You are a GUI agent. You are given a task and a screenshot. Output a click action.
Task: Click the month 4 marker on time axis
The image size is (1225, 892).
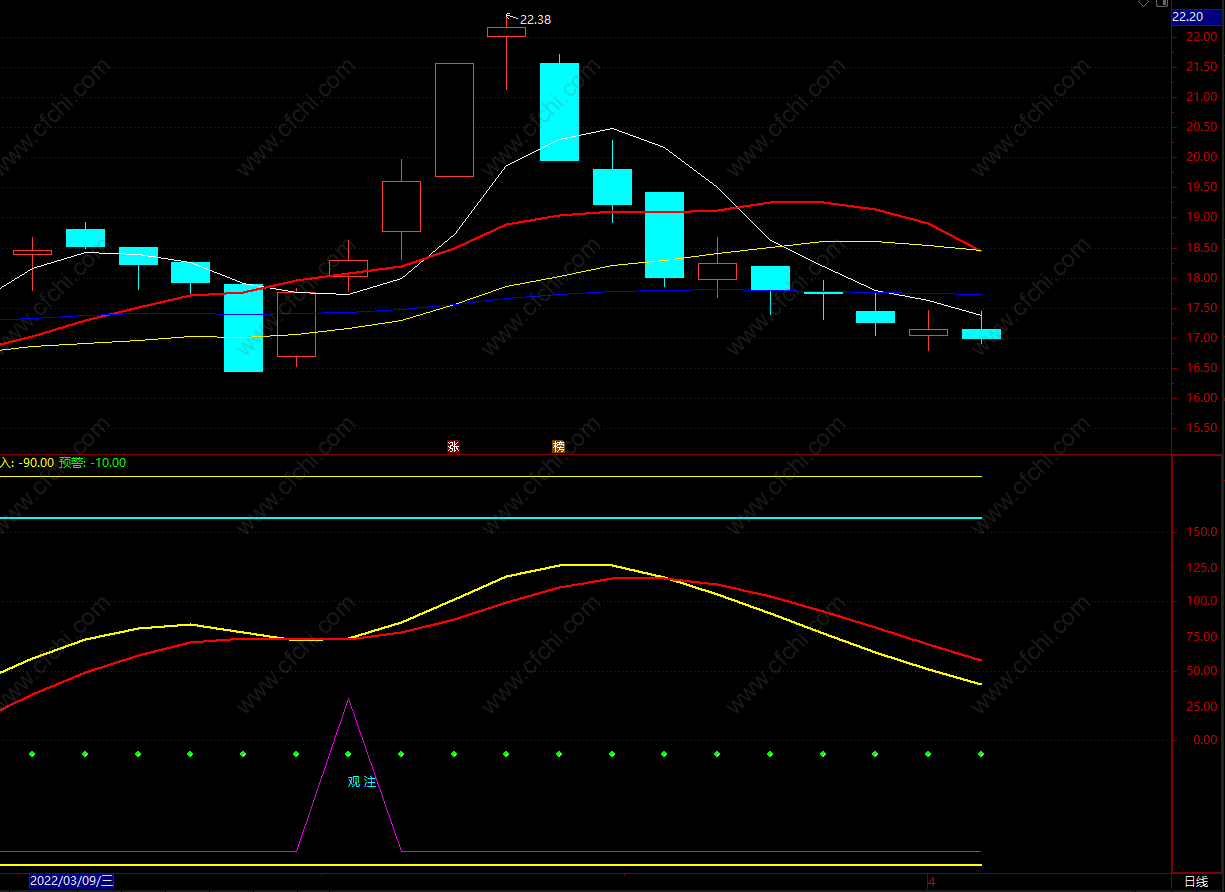pyautogui.click(x=931, y=881)
